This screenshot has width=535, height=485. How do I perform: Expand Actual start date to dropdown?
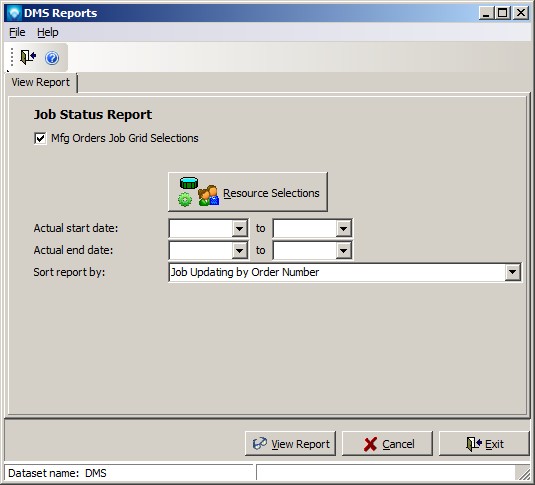(x=343, y=228)
